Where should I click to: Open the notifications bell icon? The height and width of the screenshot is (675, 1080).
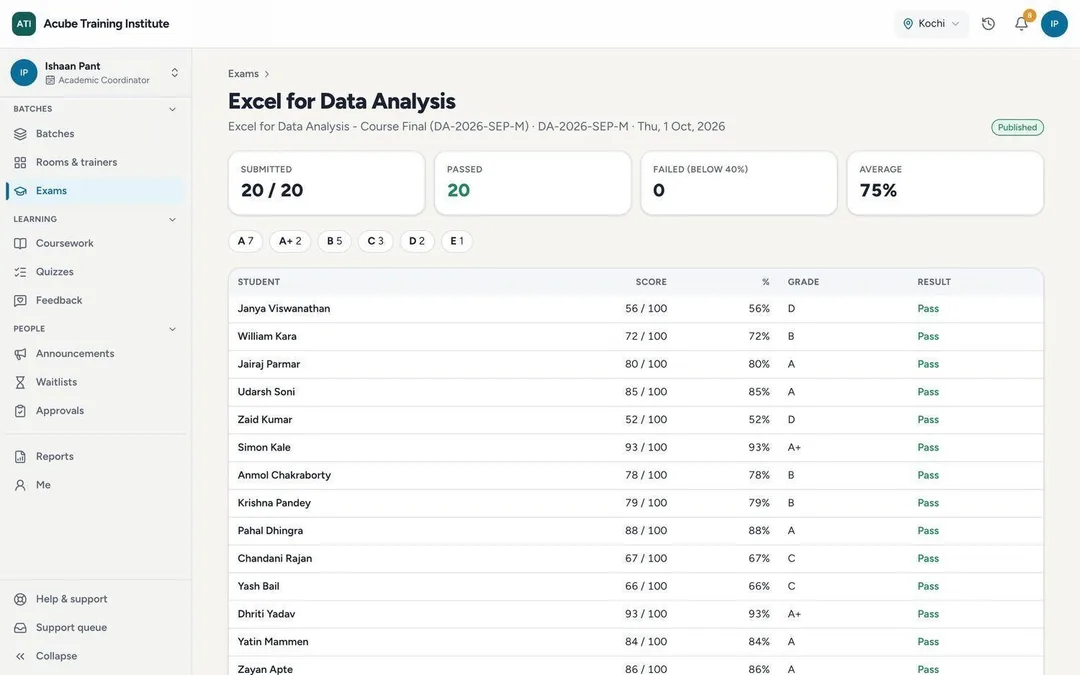click(1021, 23)
